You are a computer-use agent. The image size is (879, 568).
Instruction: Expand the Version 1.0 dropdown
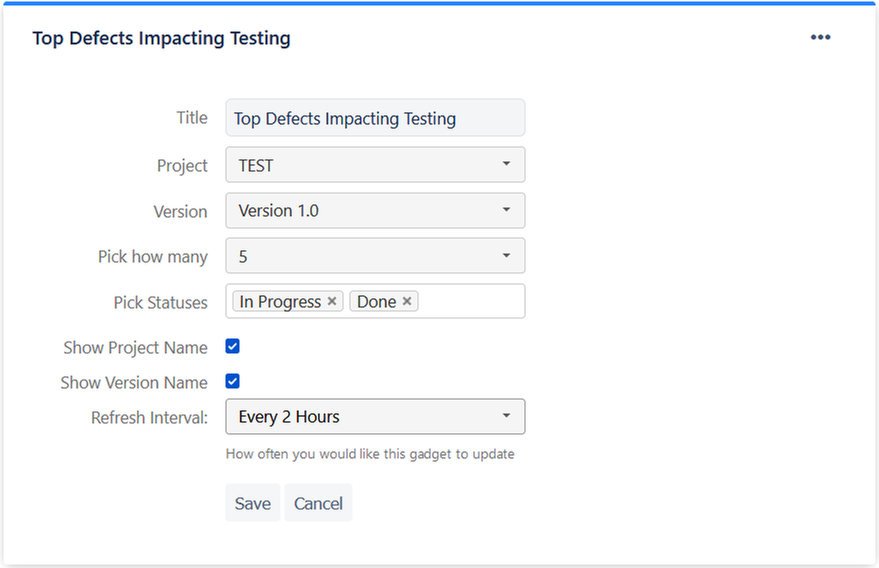360,211
